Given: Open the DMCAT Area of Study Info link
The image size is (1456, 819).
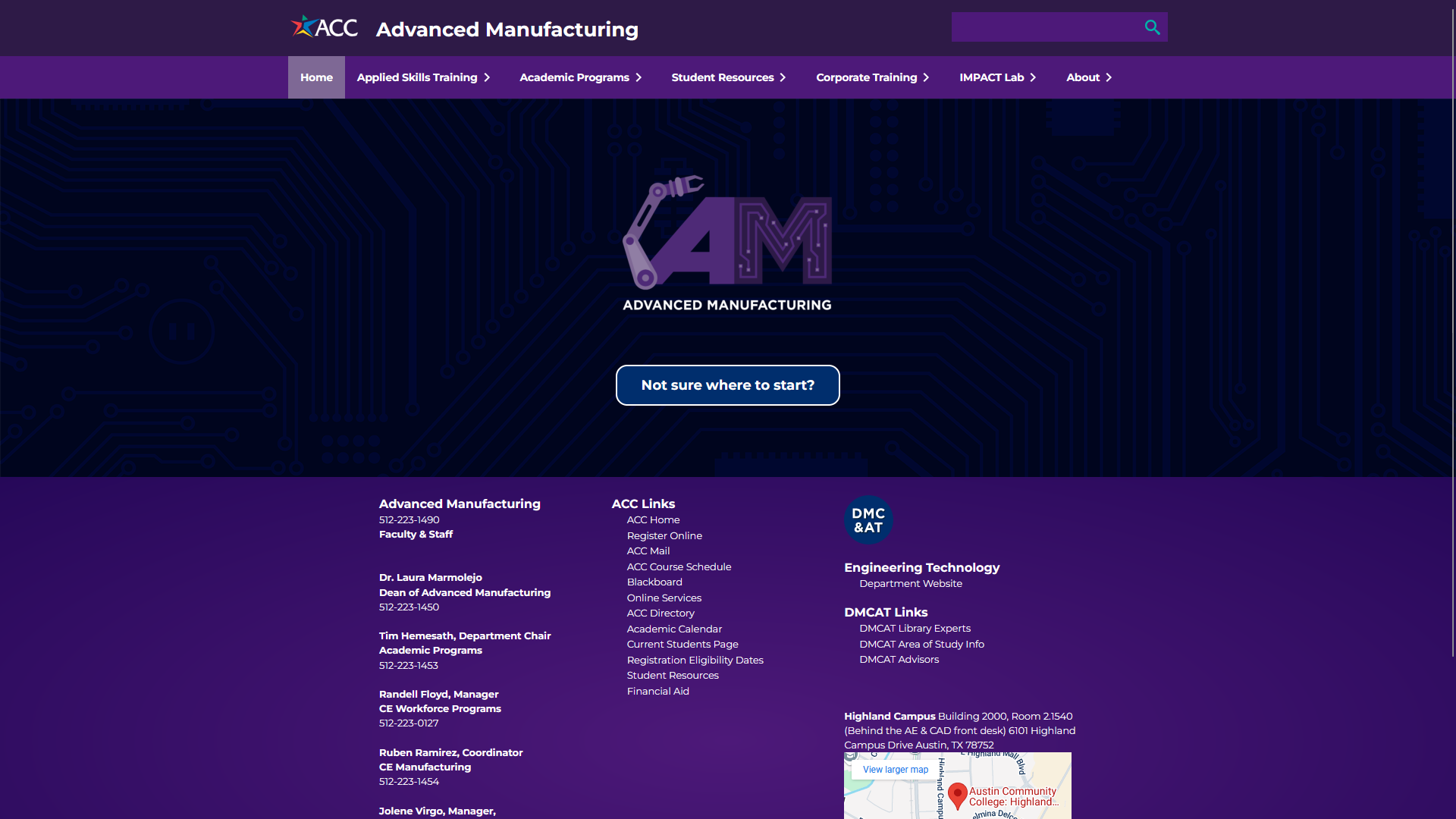Looking at the screenshot, I should coord(921,645).
